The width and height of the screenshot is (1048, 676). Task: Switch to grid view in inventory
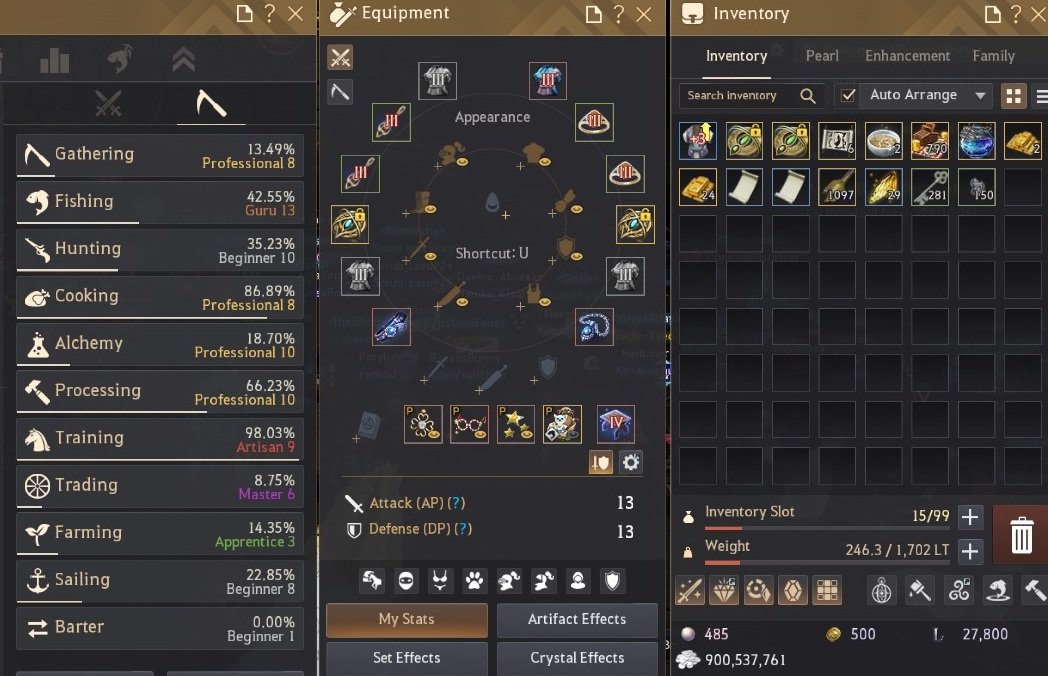coord(1013,96)
